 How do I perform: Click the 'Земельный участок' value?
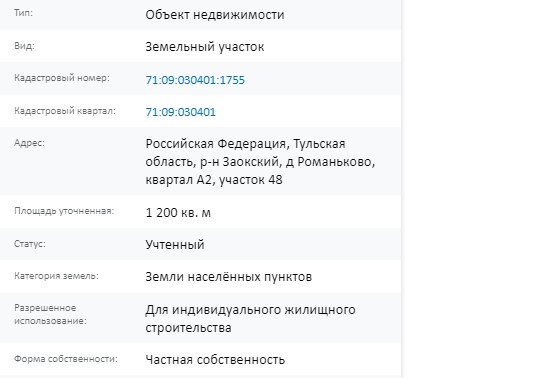click(x=205, y=47)
